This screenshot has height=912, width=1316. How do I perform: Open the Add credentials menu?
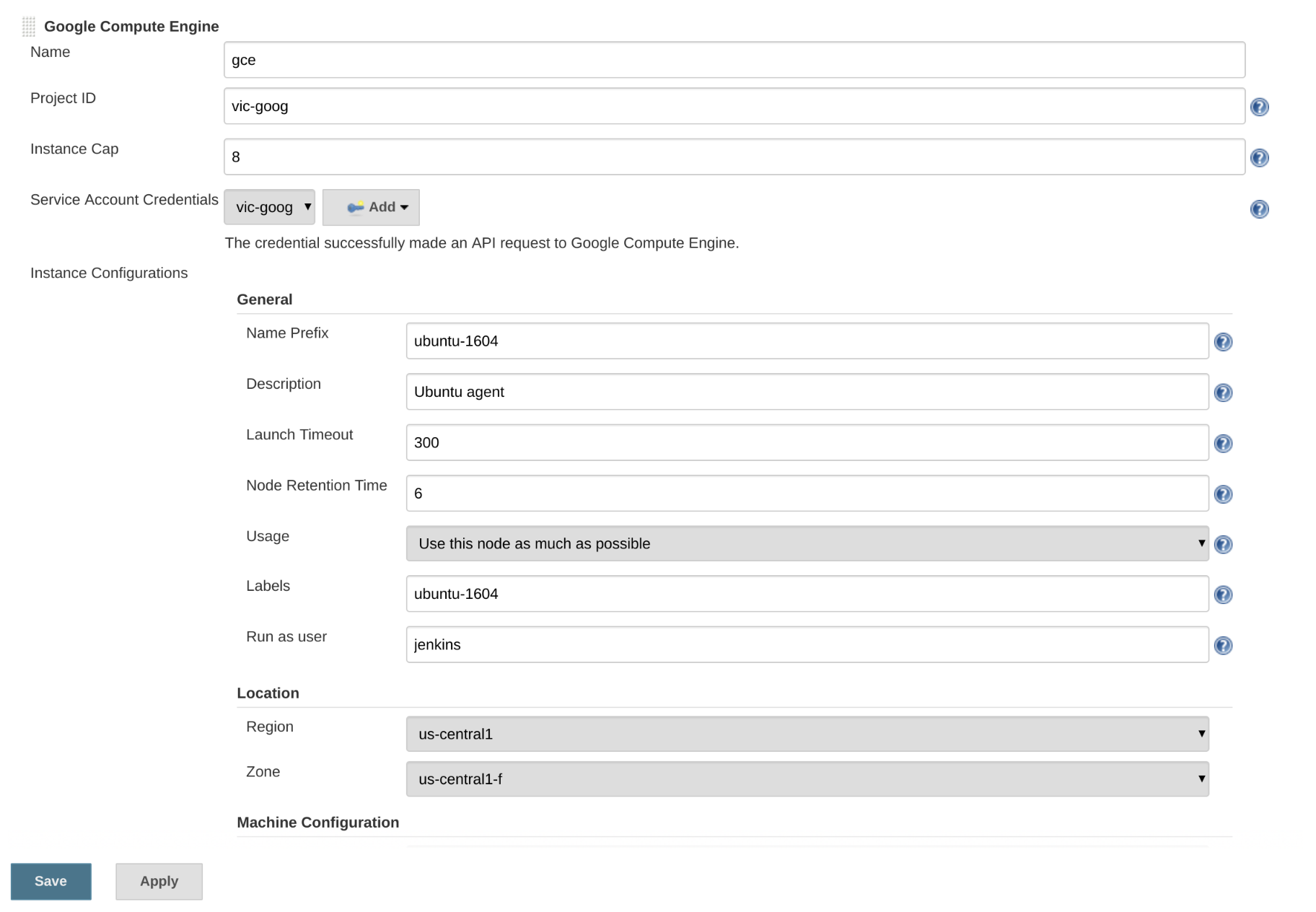point(371,207)
